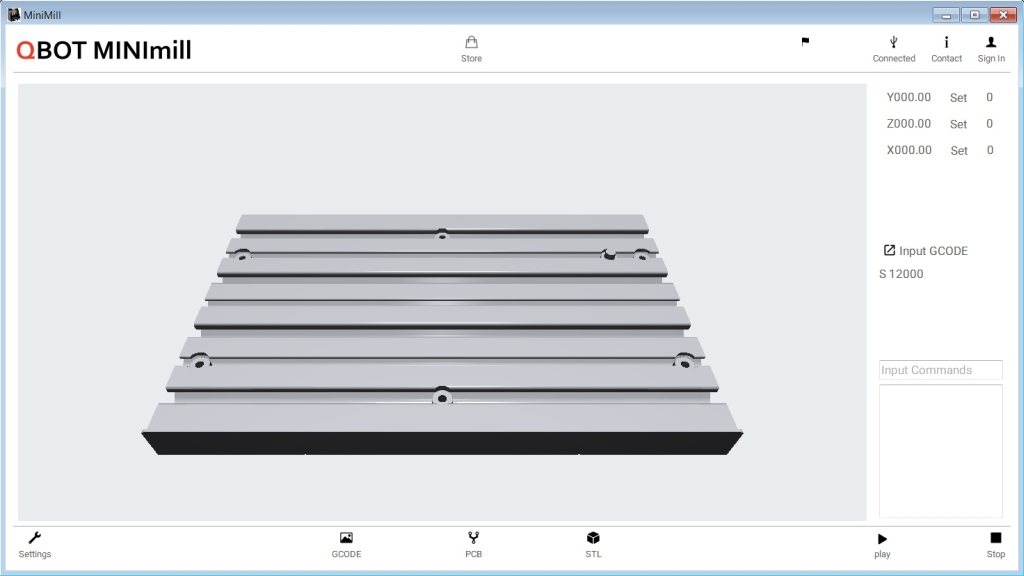The width and height of the screenshot is (1024, 576).
Task: Open the Store shopping bag icon
Action: point(471,43)
